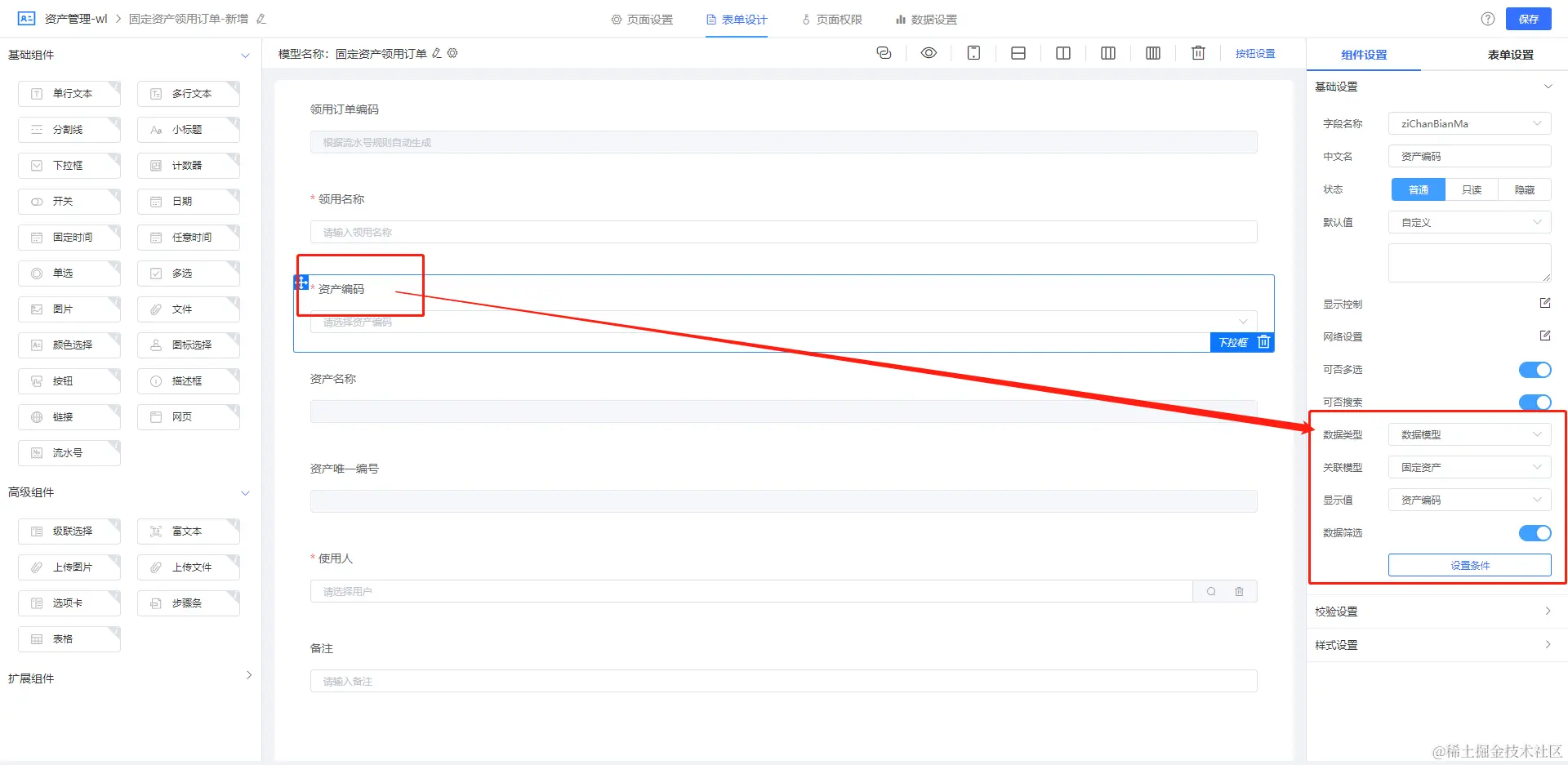Collapse the 基础设置 section
The width and height of the screenshot is (1568, 765).
tap(1548, 87)
